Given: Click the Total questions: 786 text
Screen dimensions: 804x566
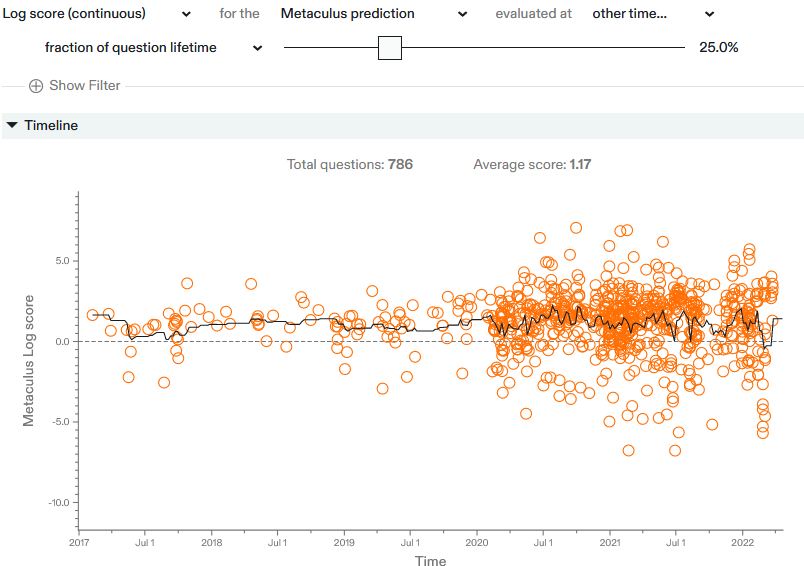Looking at the screenshot, I should point(350,165).
